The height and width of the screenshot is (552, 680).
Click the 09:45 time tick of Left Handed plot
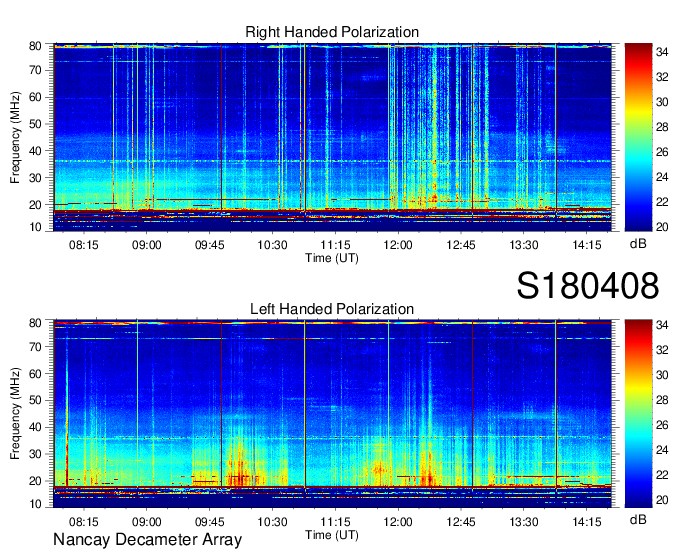pos(209,522)
